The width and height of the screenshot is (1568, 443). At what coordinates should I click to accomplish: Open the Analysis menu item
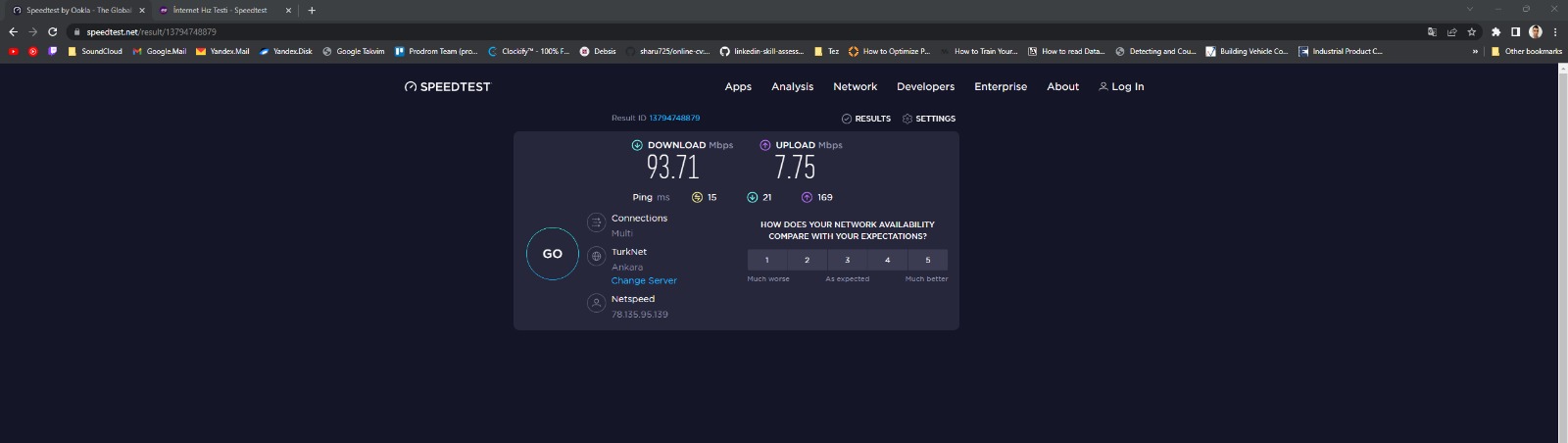(792, 87)
